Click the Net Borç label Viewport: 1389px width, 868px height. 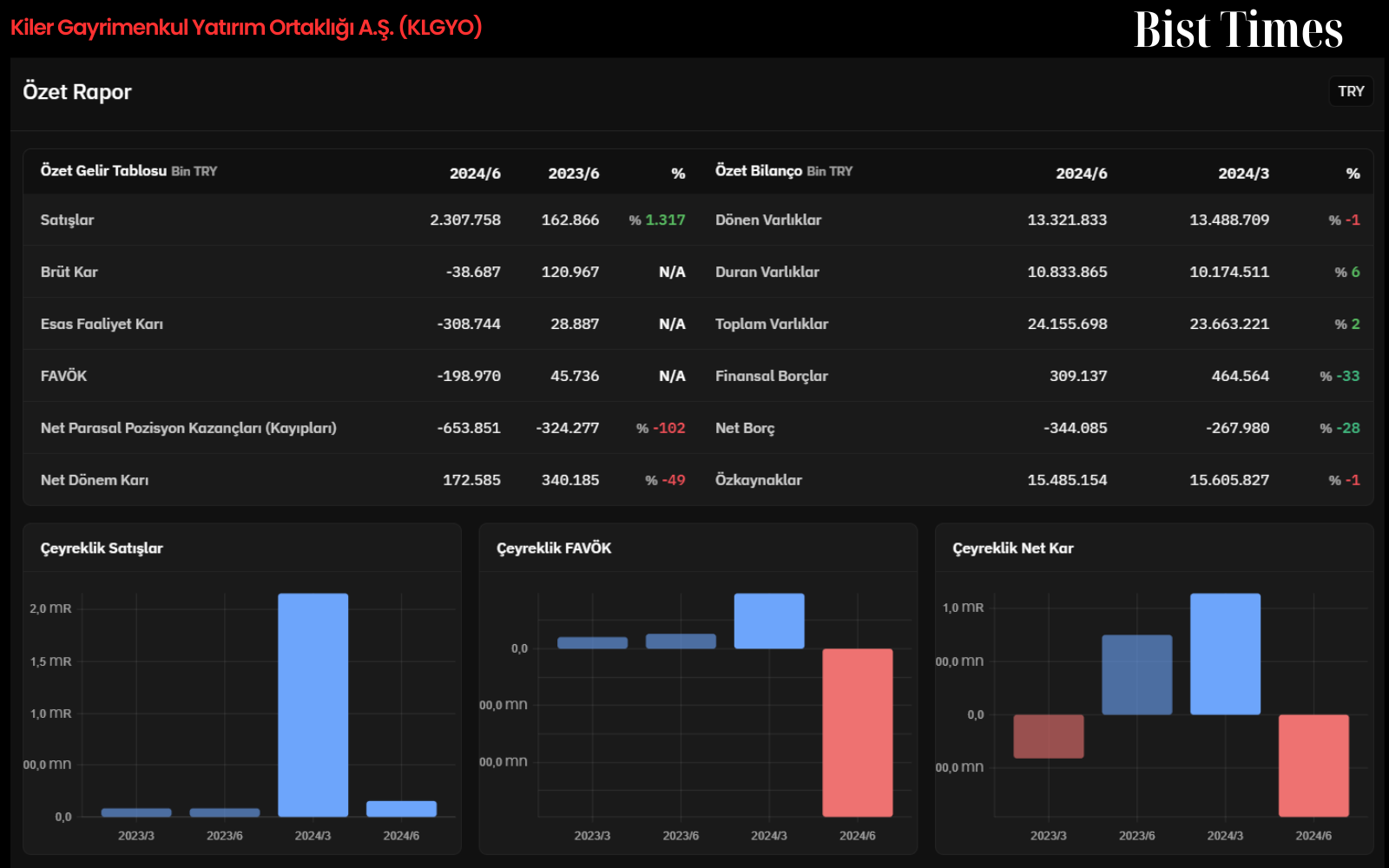745,428
